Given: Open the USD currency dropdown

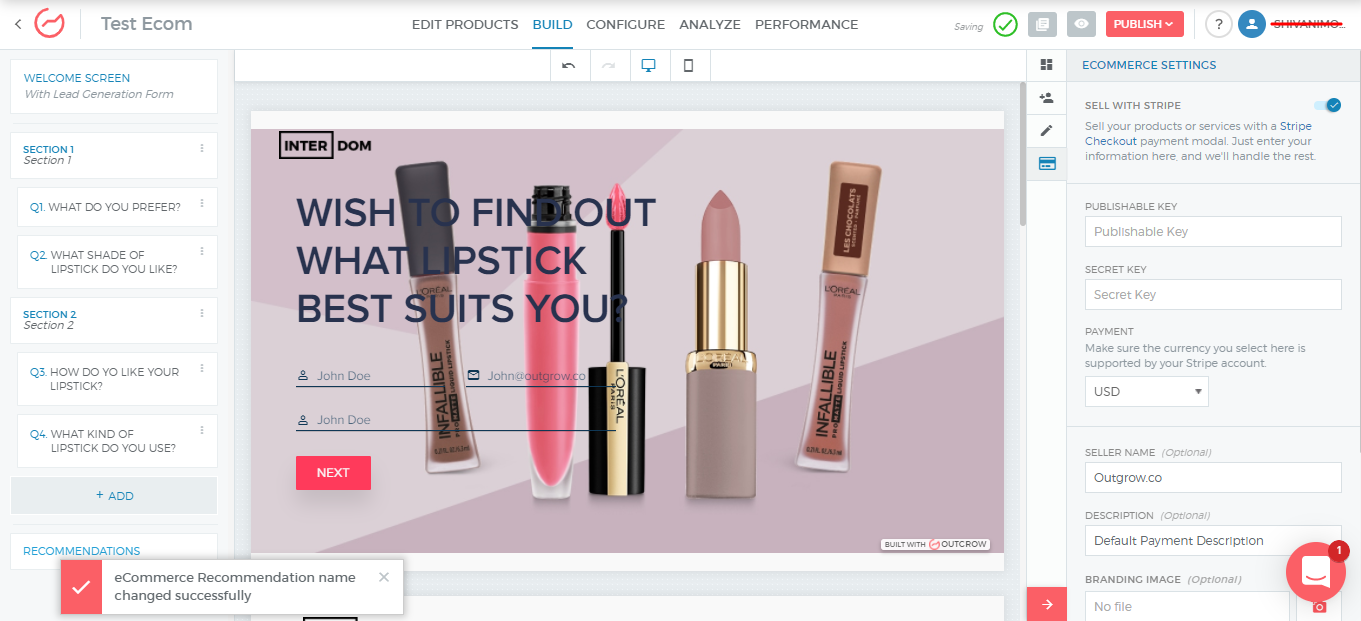Looking at the screenshot, I should pos(1146,391).
